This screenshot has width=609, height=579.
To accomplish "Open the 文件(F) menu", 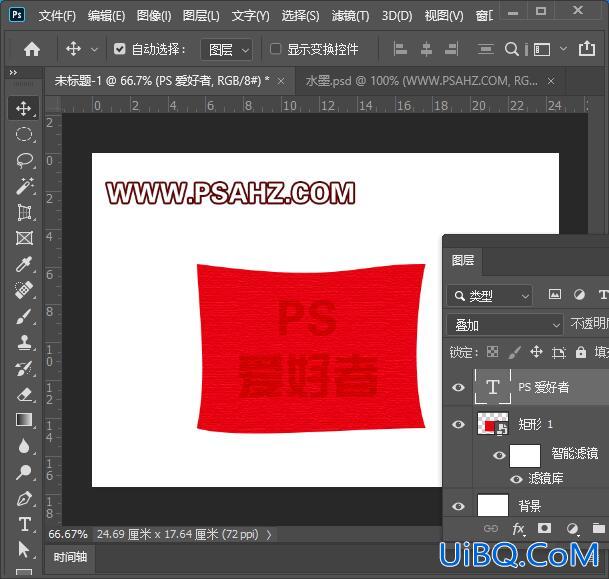I will pyautogui.click(x=57, y=16).
